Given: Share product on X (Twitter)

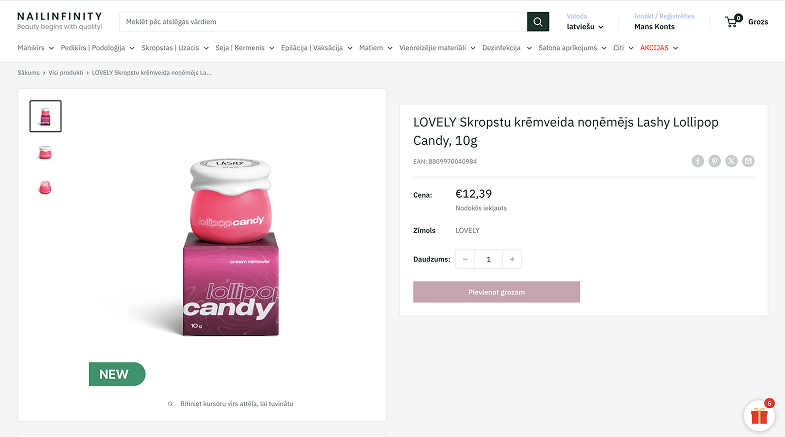Looking at the screenshot, I should [731, 161].
